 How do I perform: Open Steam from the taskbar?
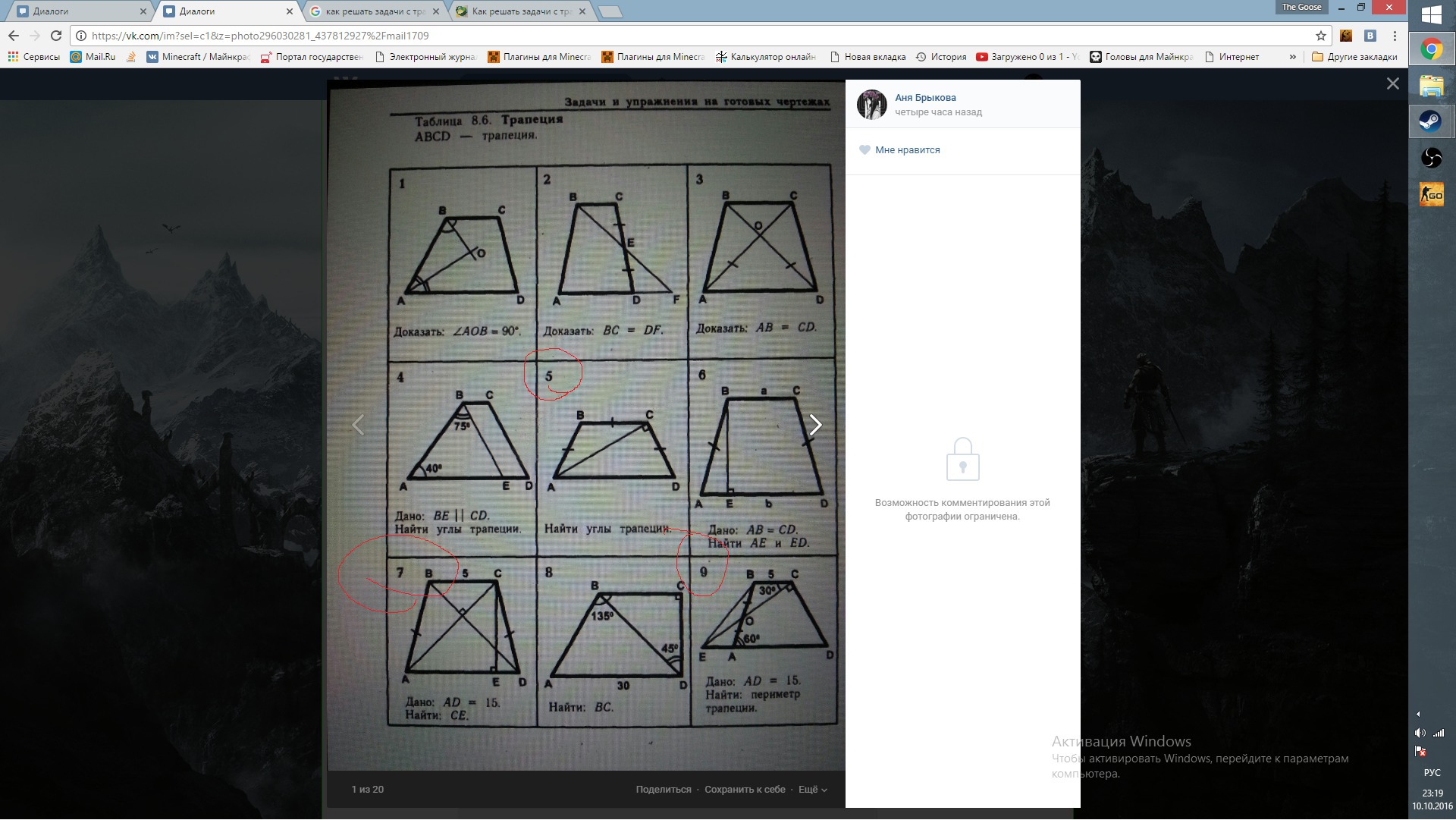click(1432, 121)
